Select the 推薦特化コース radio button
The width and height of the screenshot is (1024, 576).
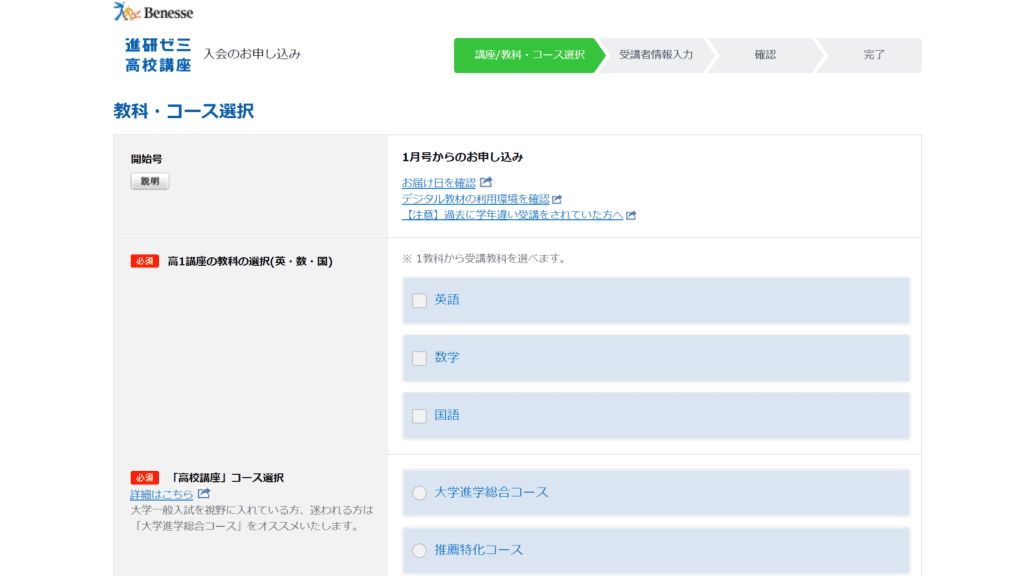(x=419, y=550)
